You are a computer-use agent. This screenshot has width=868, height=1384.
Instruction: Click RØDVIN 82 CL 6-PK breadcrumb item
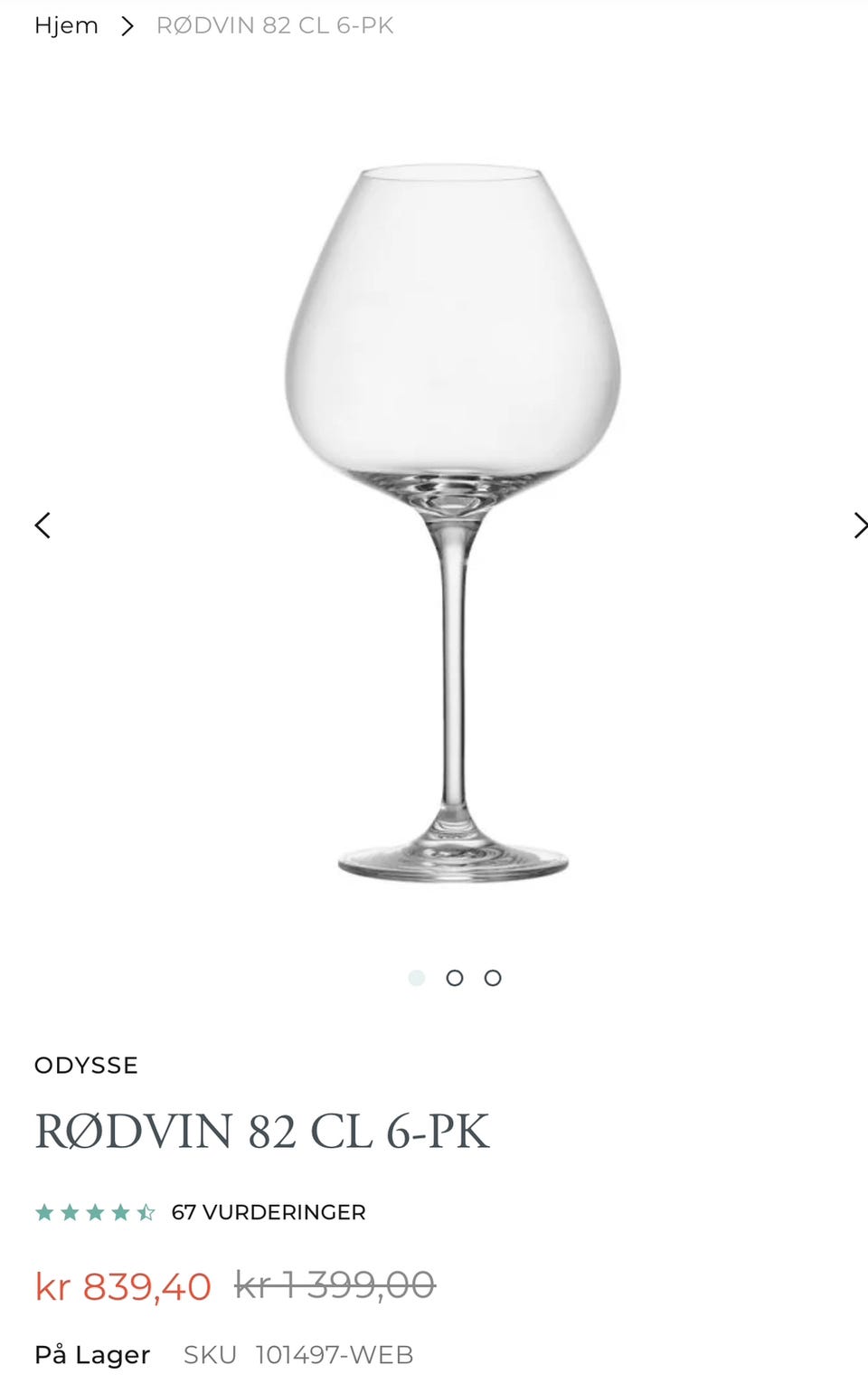[x=275, y=25]
